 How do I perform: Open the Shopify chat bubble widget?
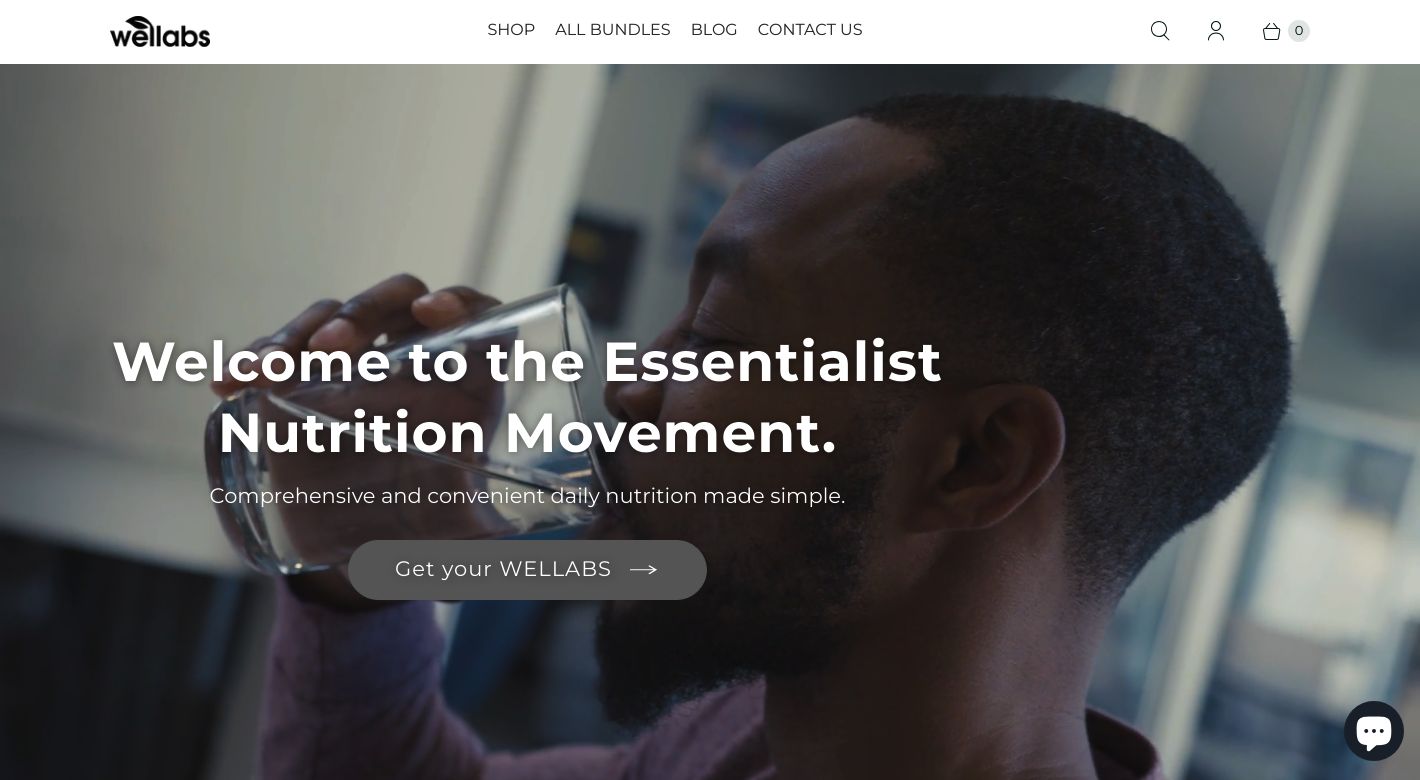(x=1374, y=730)
